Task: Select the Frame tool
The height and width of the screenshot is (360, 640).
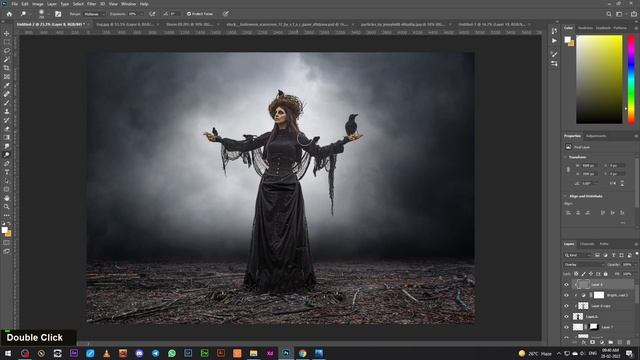Action: [7, 76]
